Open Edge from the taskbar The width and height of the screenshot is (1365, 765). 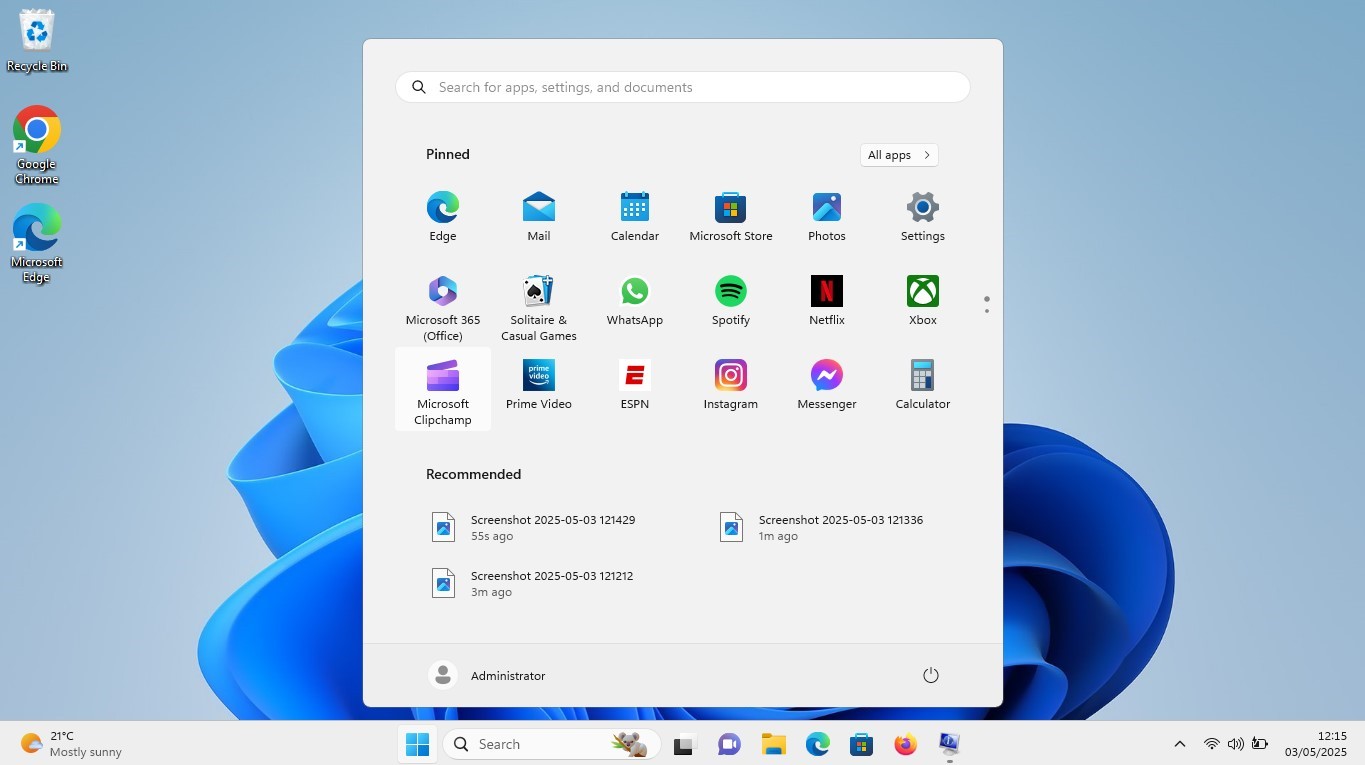tap(818, 744)
